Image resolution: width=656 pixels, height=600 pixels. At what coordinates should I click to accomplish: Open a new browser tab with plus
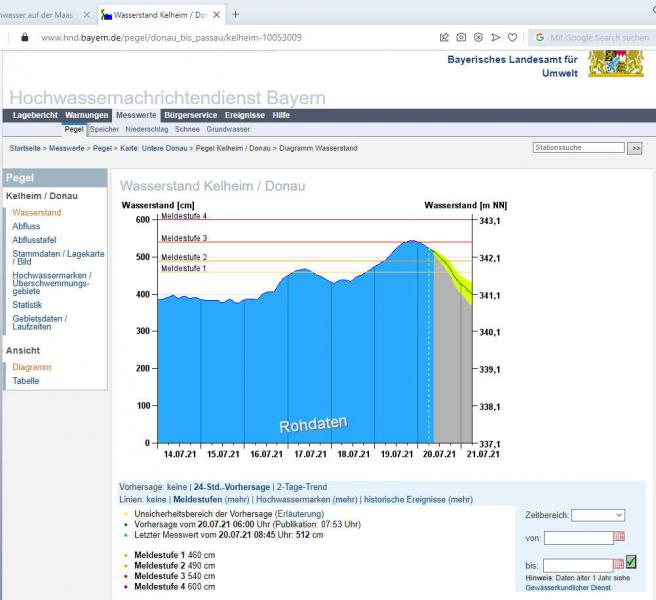(236, 14)
